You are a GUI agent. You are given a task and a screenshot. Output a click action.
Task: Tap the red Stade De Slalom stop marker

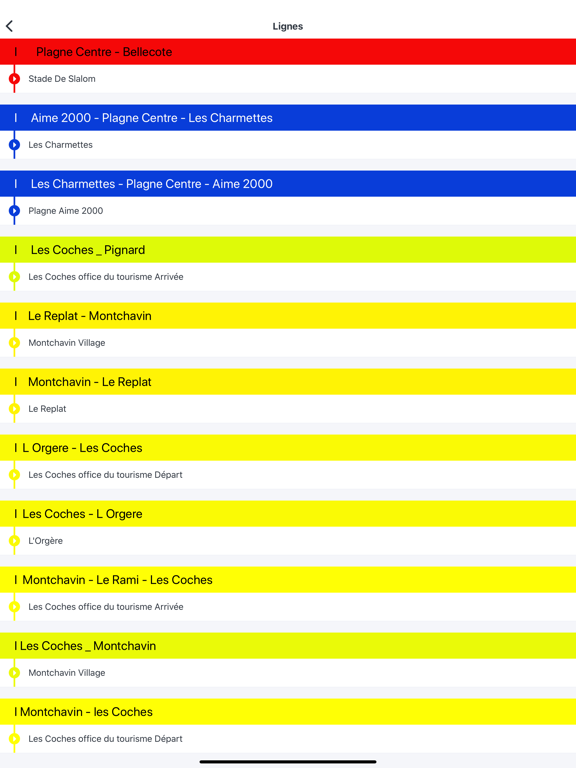tap(14, 78)
